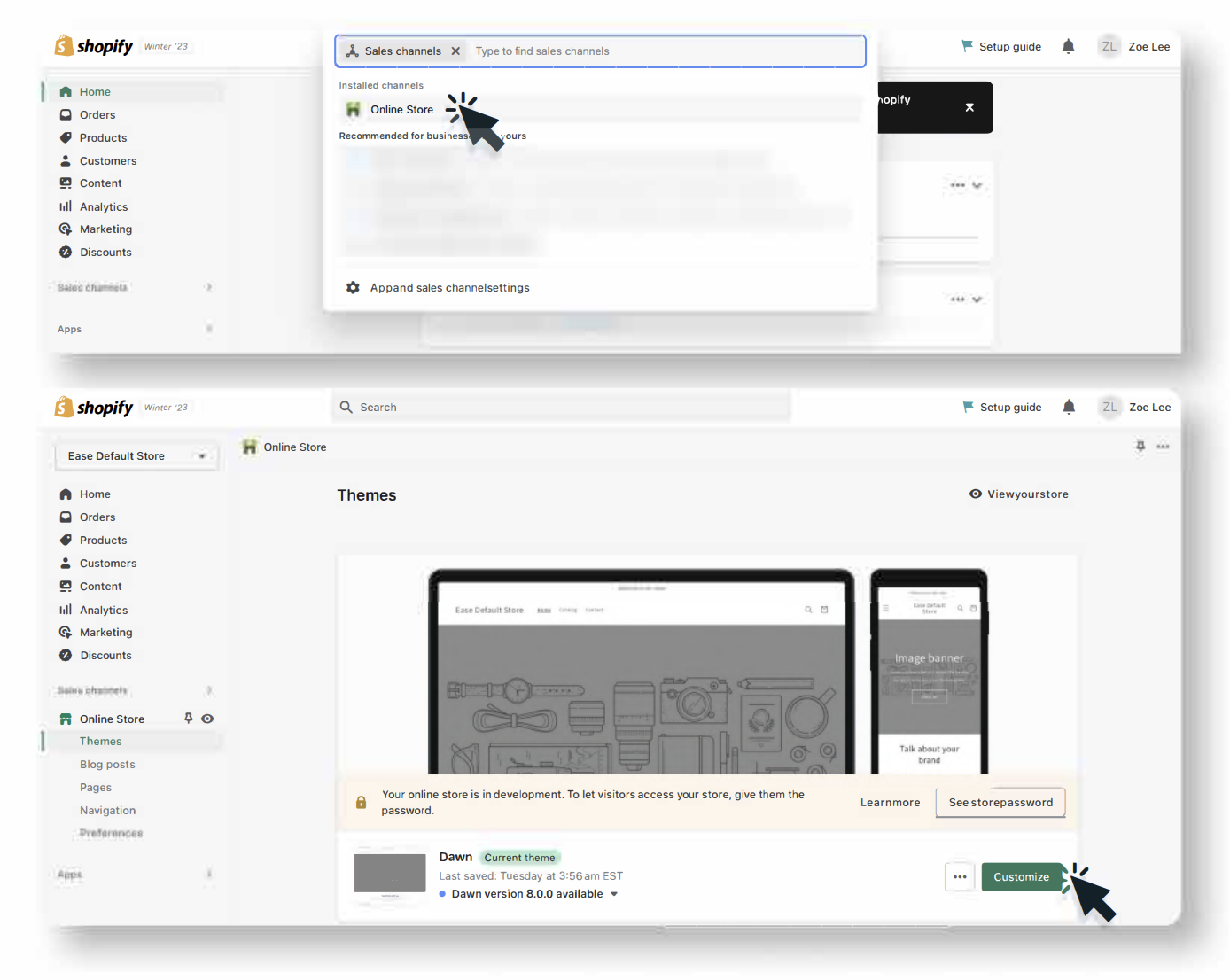Open the ZL avatar menu on Themes page

[x=1109, y=408]
